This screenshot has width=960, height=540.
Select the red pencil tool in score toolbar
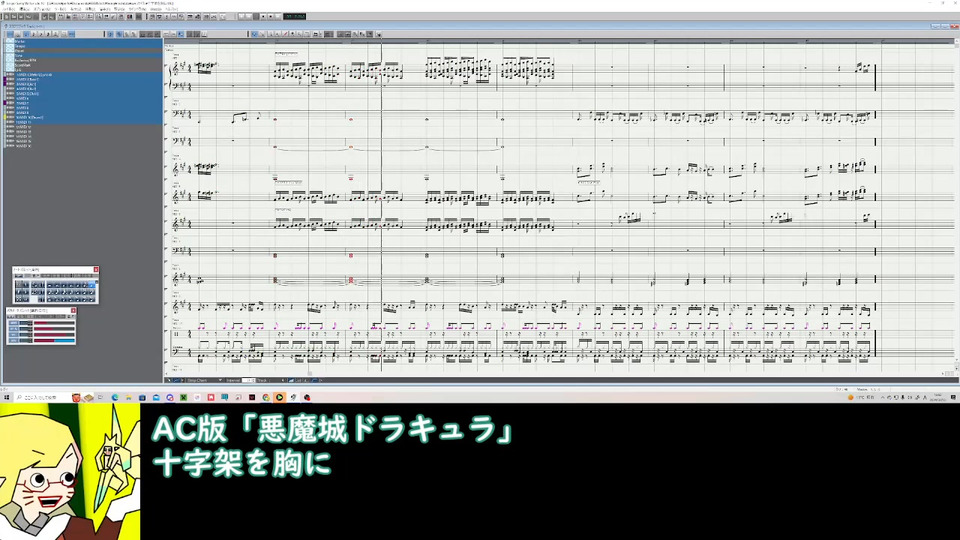coord(285,34)
